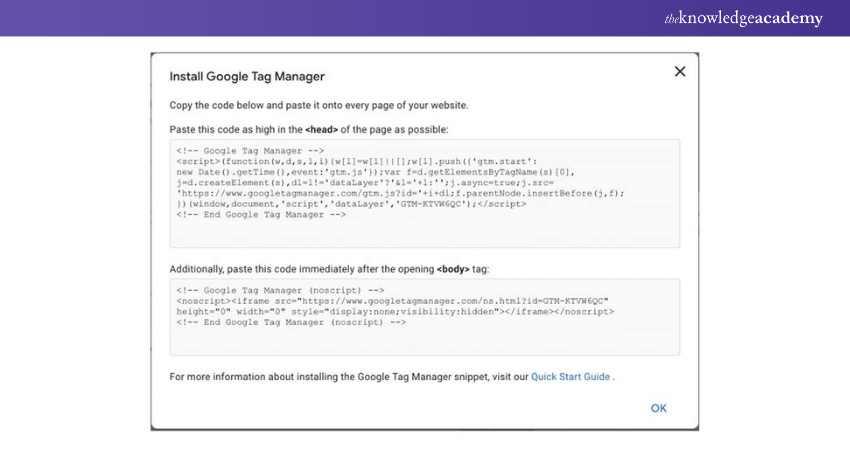
Task: Click the Install Google Tag Manager title
Action: click(x=247, y=76)
